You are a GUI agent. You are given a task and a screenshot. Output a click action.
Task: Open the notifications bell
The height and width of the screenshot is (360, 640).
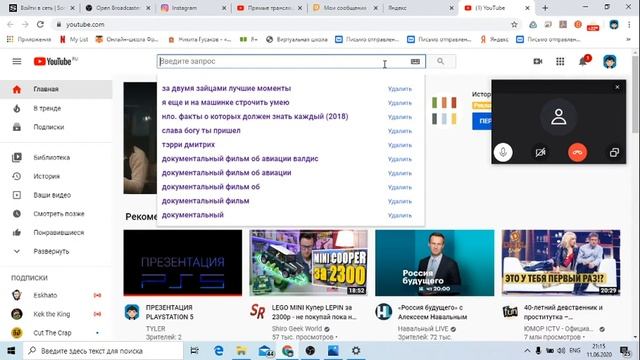583,61
